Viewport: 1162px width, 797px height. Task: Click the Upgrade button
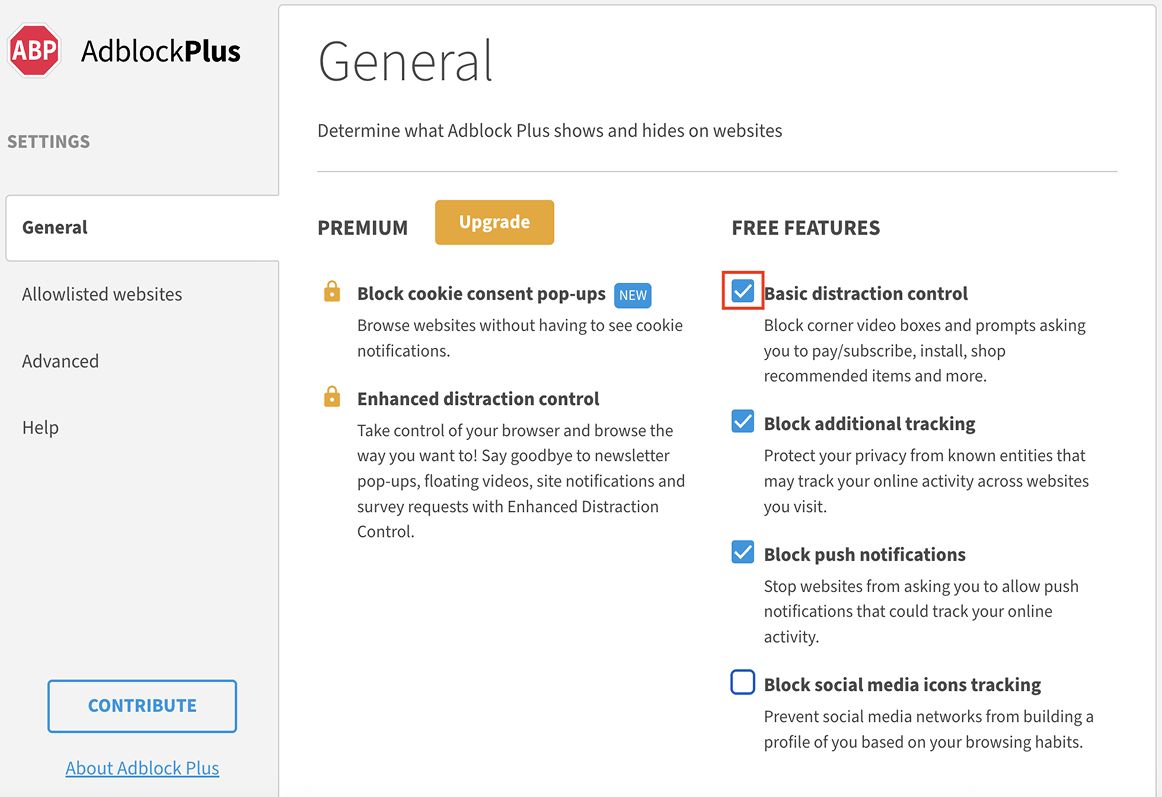click(494, 222)
